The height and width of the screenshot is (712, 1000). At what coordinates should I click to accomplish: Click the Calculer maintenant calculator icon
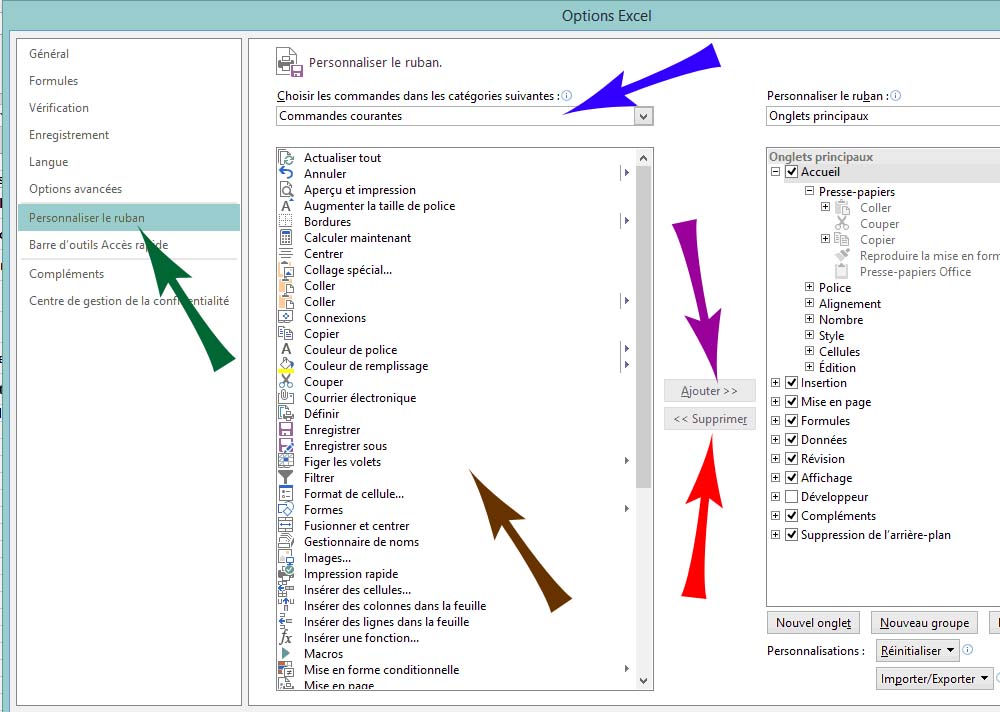coord(286,237)
